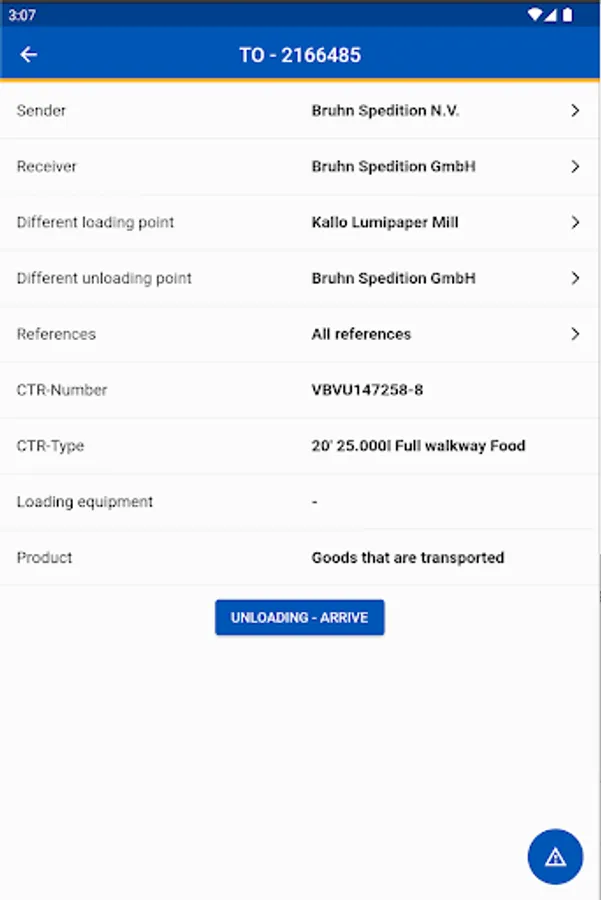This screenshot has height=900, width=601.
Task: Tap the Product row label
Action: click(45, 558)
